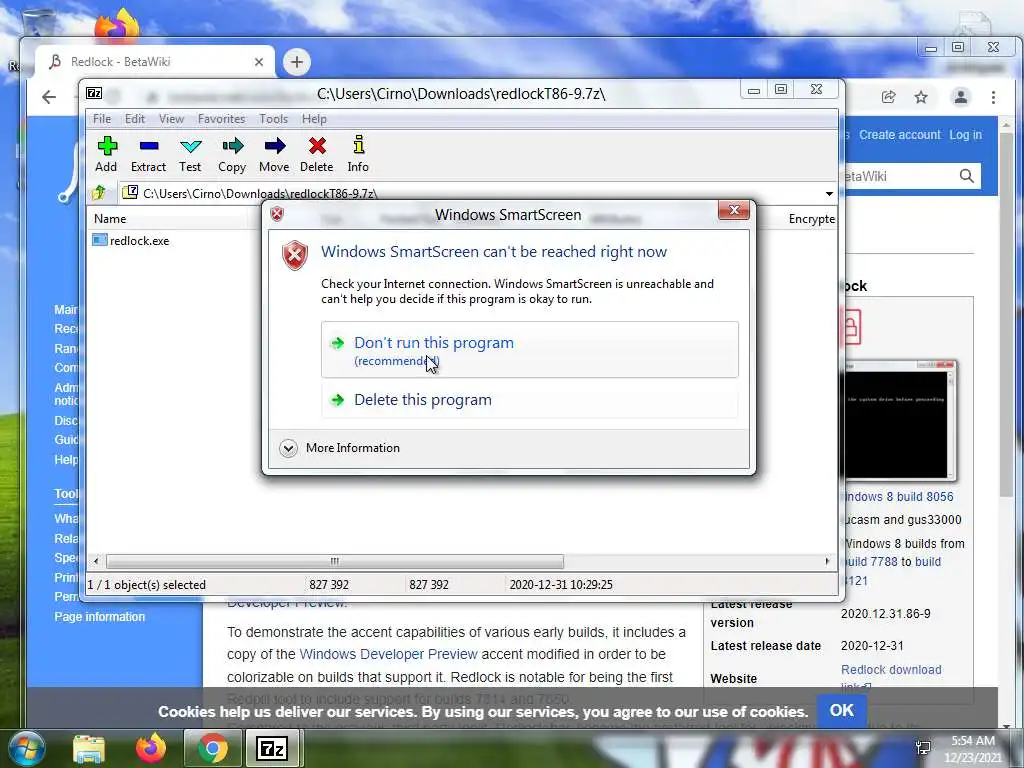Click the Page information sidebar link

(x=100, y=616)
